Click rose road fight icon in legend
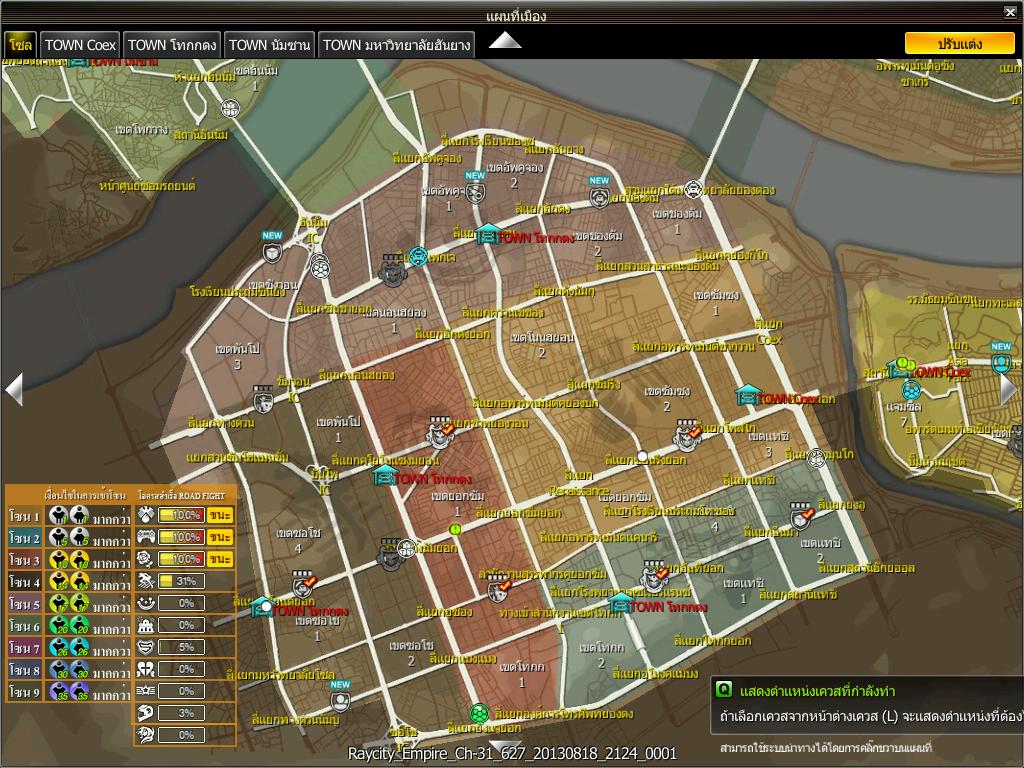This screenshot has width=1024, height=768. 145,559
